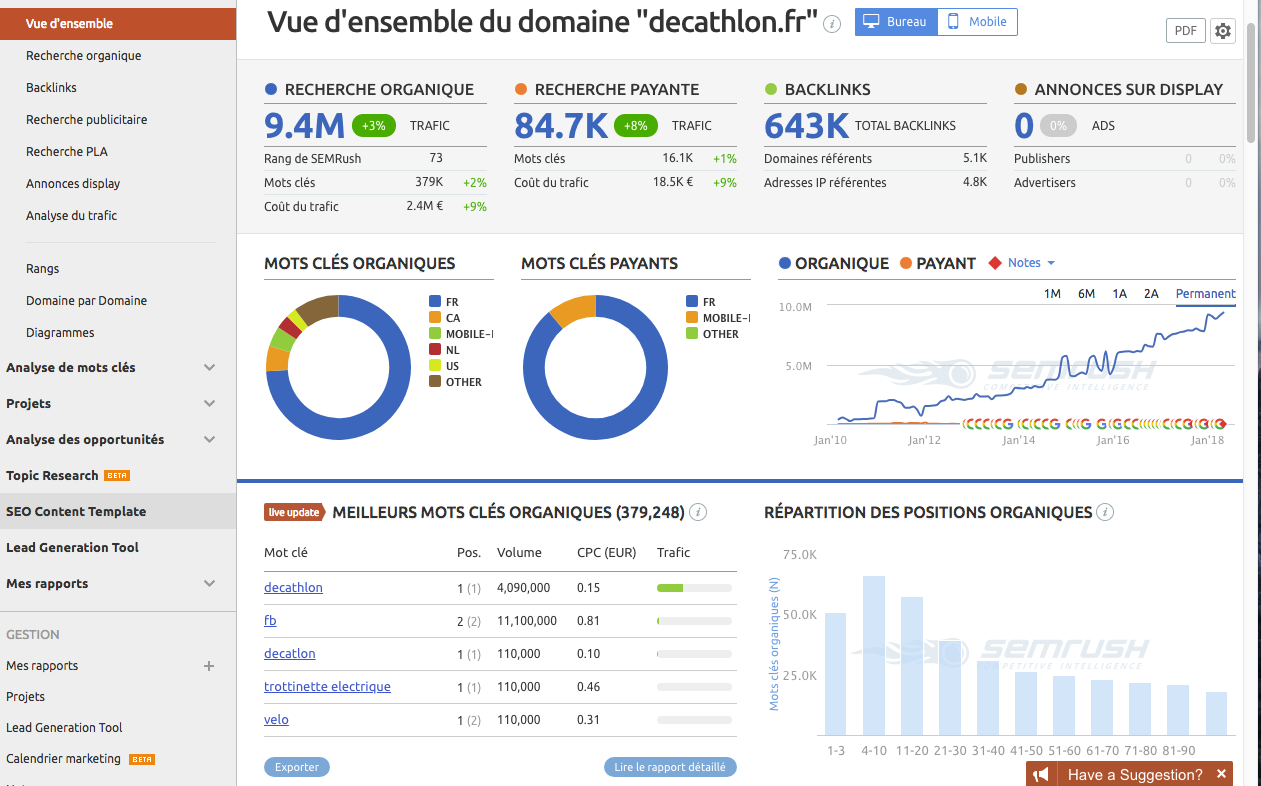Toggle the Organique series in the chart legend

click(x=833, y=263)
